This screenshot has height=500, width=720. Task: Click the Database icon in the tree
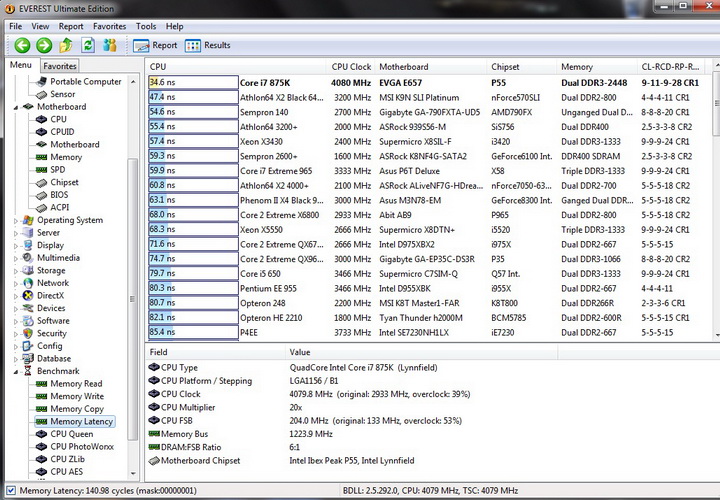pyautogui.click(x=28, y=359)
